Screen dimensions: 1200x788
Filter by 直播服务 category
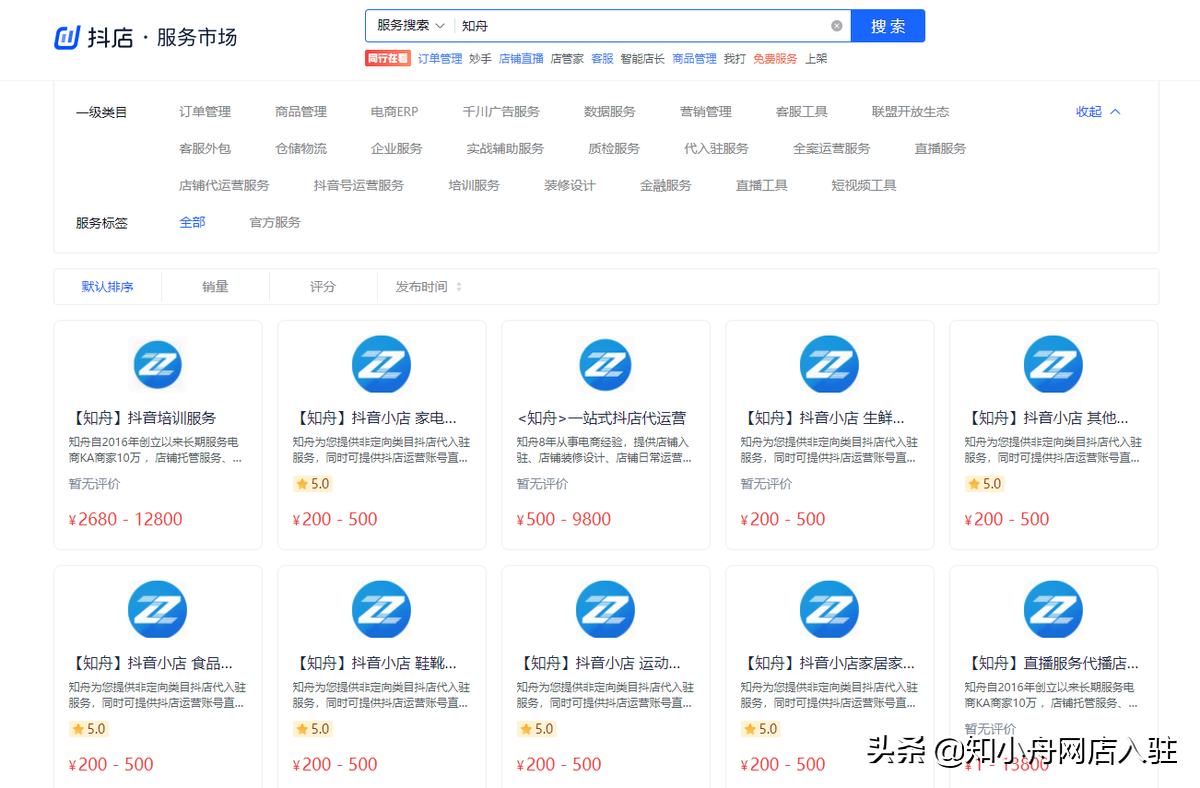[x=941, y=149]
